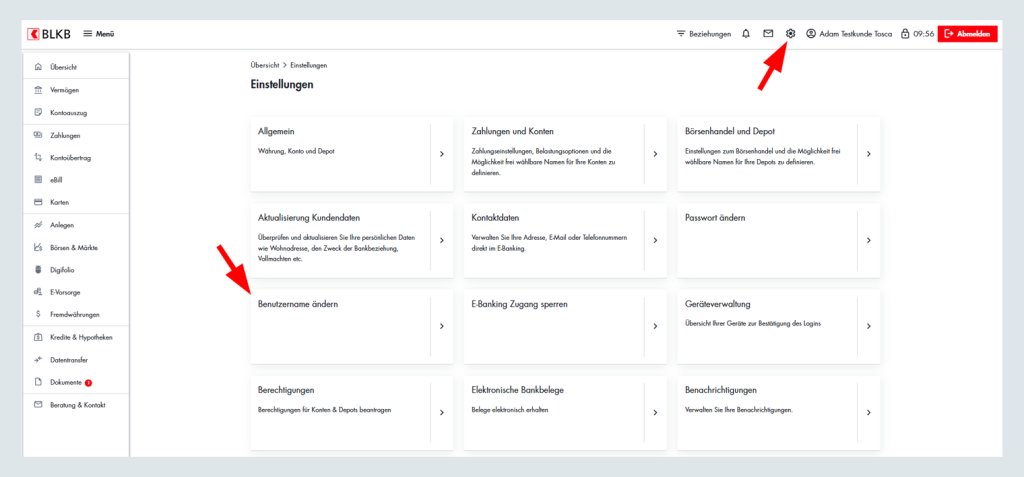Expand the Börsenhandel und Depot chevron
This screenshot has width=1024, height=477.
[x=869, y=154]
